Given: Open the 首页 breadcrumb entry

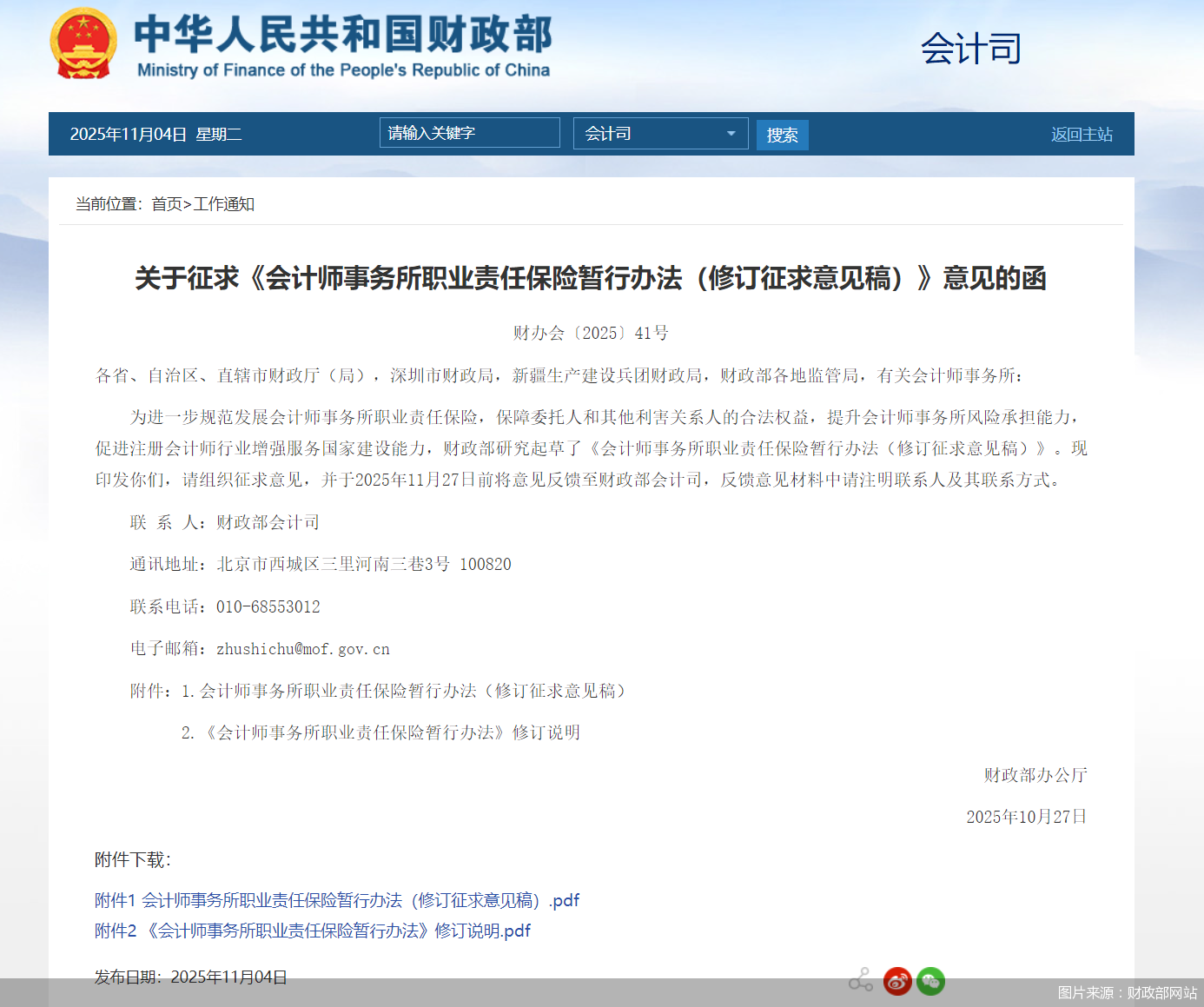Looking at the screenshot, I should click(166, 204).
